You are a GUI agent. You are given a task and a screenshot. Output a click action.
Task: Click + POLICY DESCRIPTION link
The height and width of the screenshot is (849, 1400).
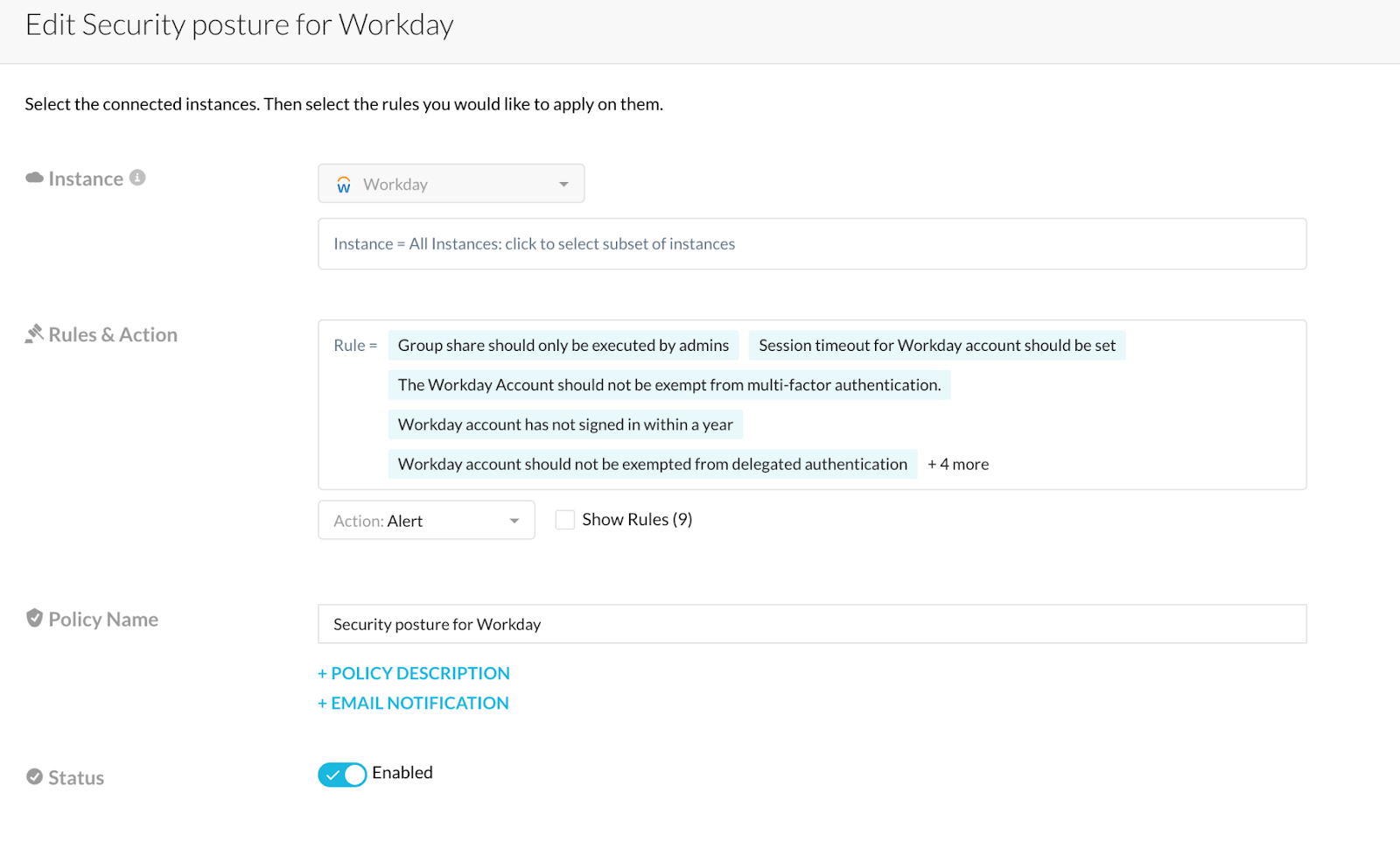pos(413,673)
